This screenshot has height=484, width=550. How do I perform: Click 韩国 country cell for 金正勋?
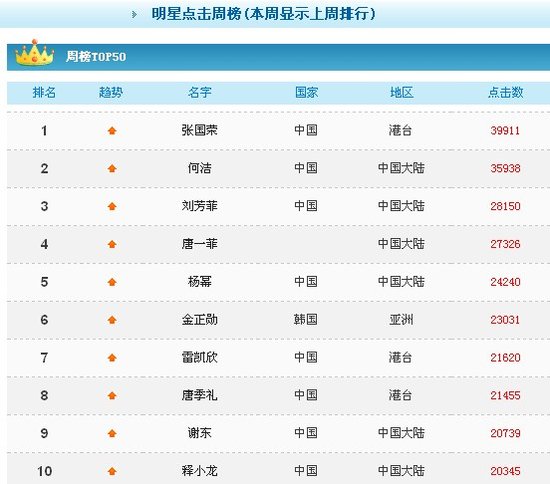pos(306,320)
